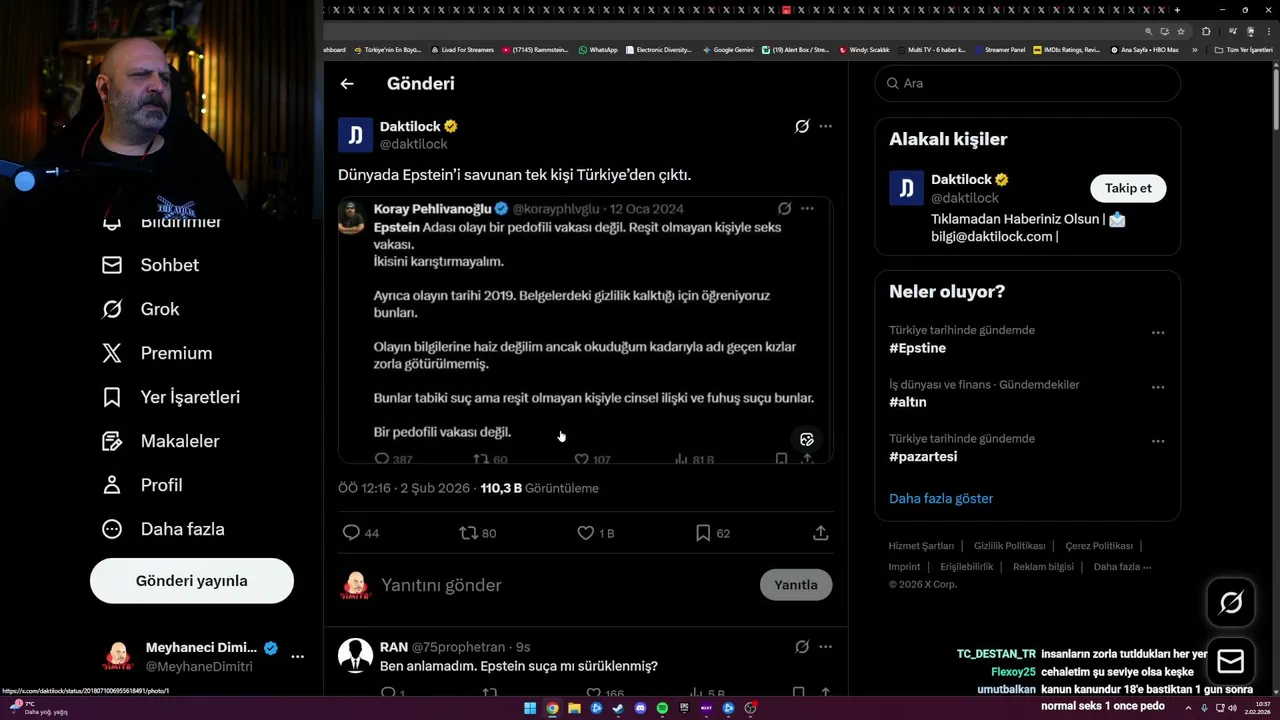Image resolution: width=1280 pixels, height=720 pixels.
Task: Open Grok from the left sidebar
Action: (x=141, y=309)
